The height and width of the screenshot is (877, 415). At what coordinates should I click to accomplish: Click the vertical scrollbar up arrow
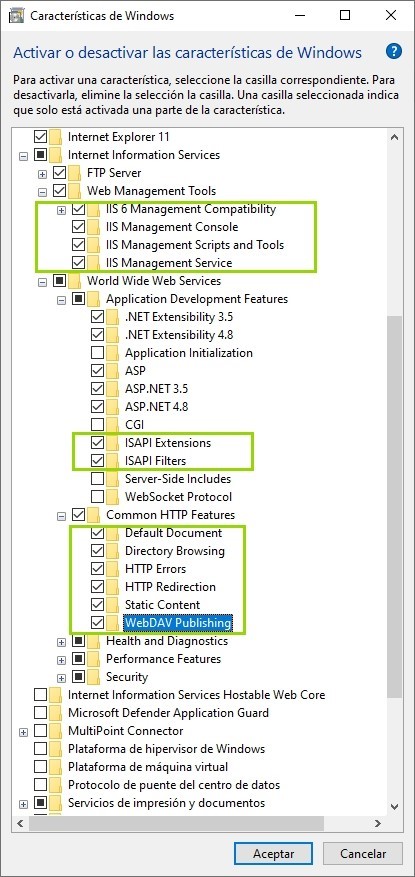pos(394,137)
